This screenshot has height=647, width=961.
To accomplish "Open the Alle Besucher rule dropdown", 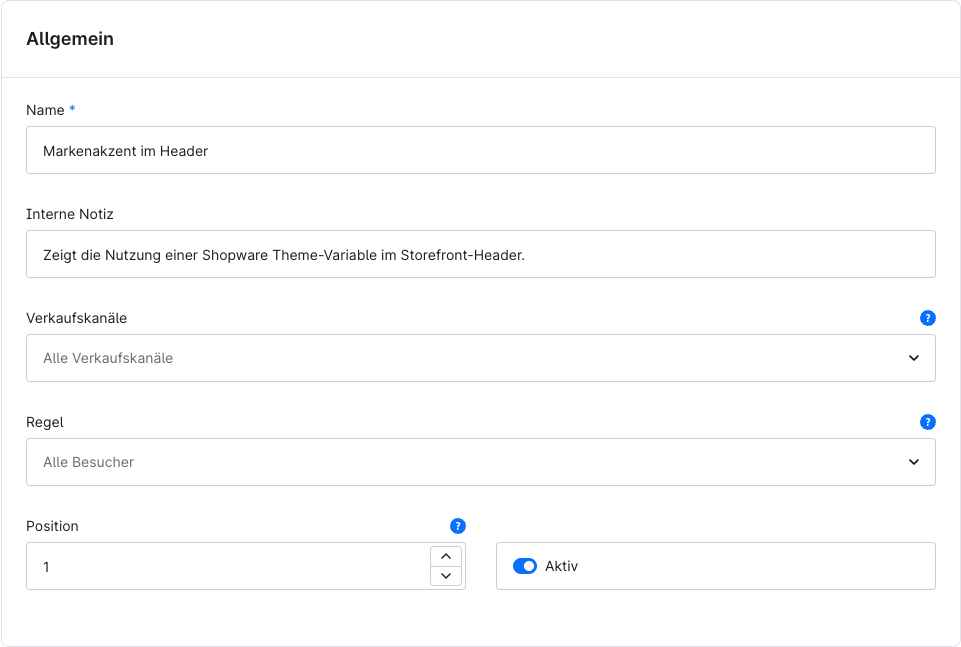I will (x=480, y=462).
